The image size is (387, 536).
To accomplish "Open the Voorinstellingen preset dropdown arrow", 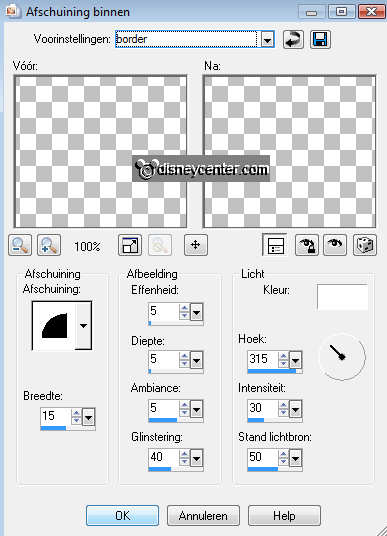I will [x=267, y=40].
